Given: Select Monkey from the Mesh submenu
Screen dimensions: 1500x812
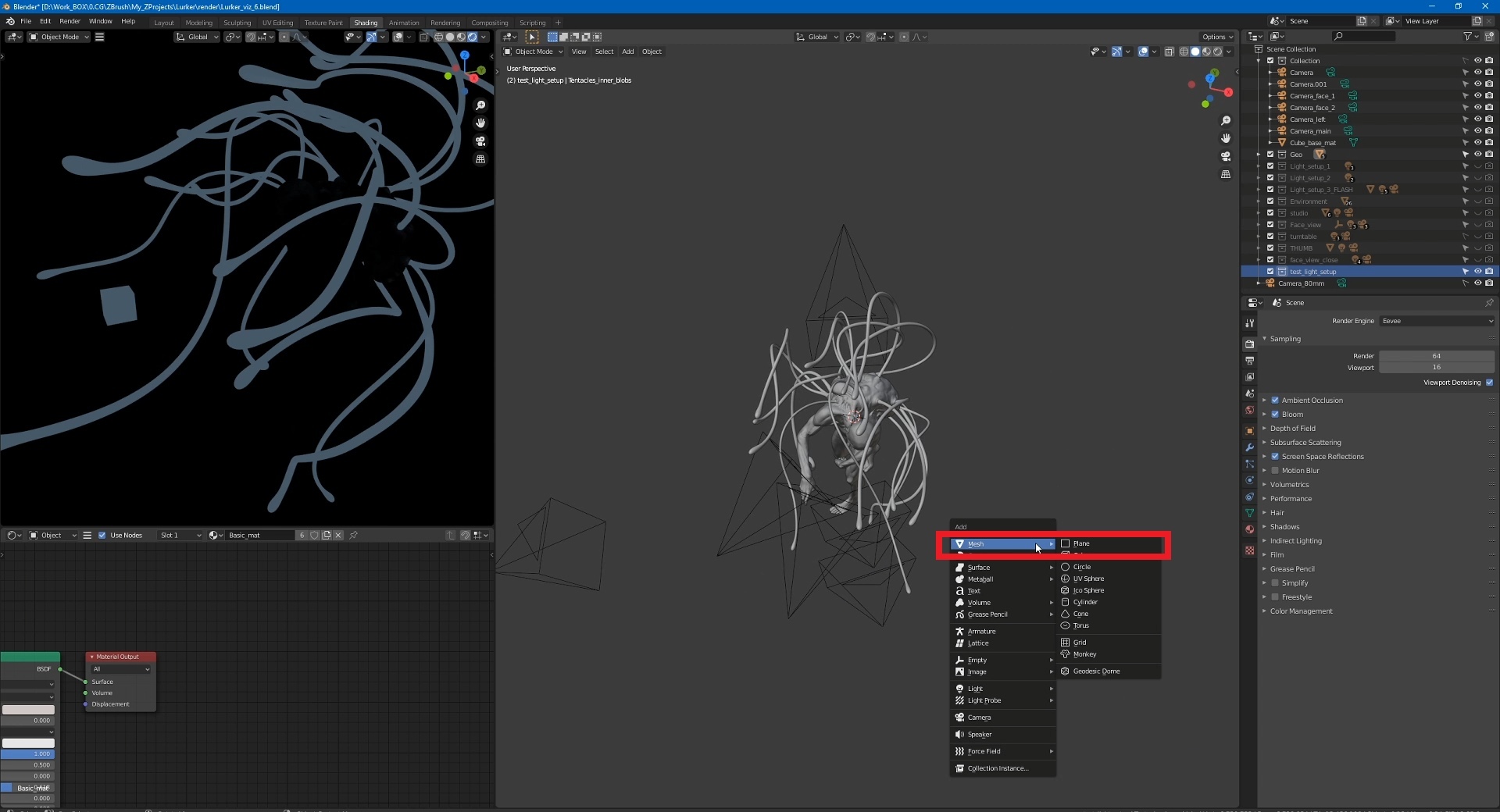Looking at the screenshot, I should tap(1084, 654).
